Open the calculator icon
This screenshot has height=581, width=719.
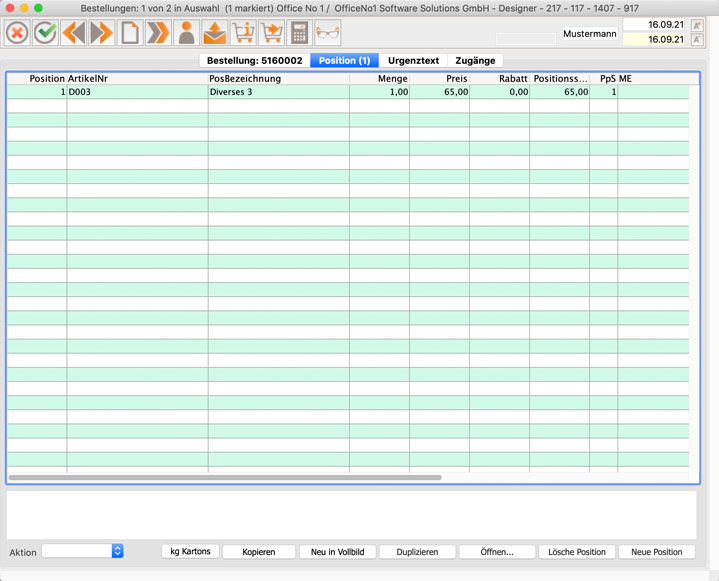(x=299, y=33)
